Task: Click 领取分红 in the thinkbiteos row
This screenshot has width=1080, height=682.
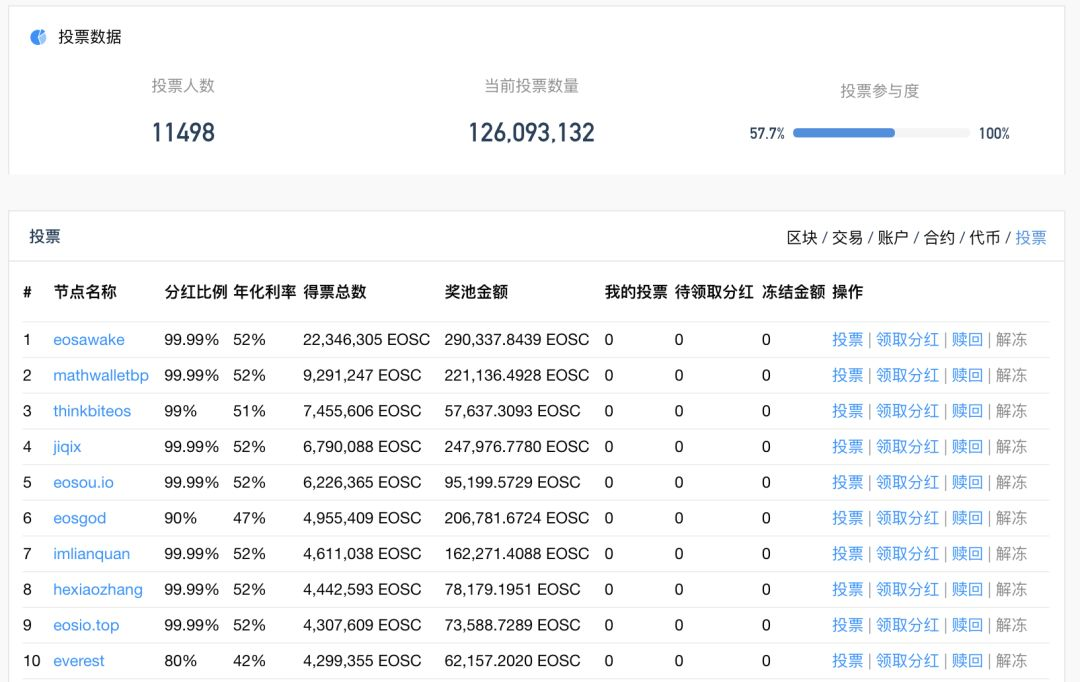Action: point(907,411)
